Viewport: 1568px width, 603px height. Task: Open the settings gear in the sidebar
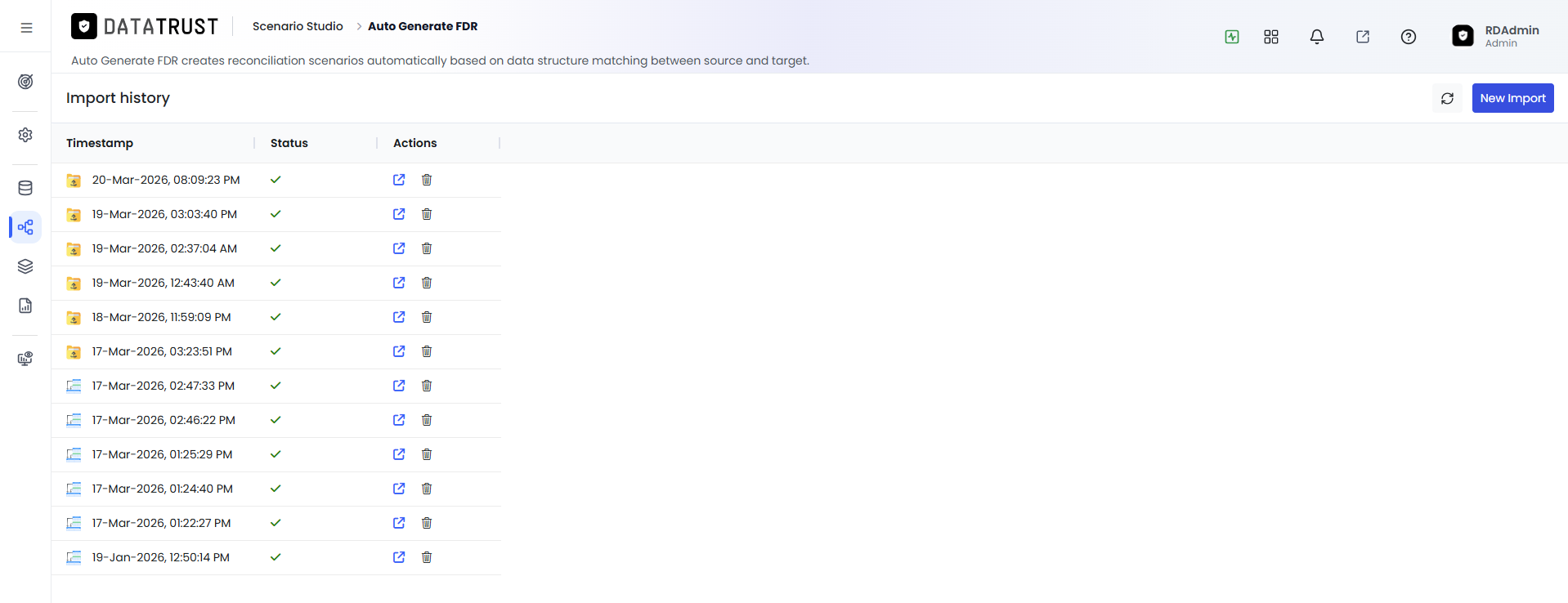[x=25, y=135]
